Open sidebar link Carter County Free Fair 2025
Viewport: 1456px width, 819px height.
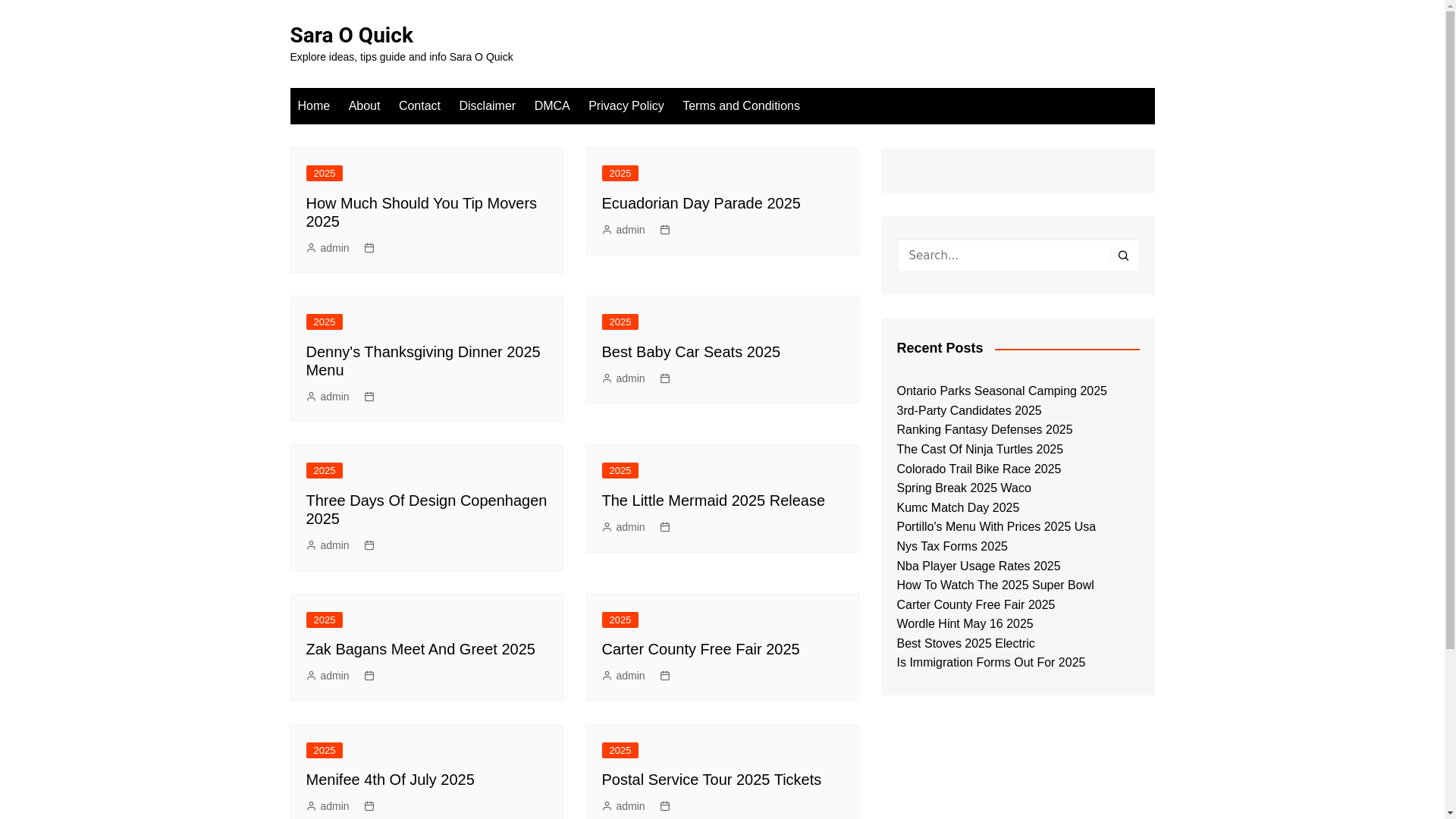pyautogui.click(x=976, y=605)
